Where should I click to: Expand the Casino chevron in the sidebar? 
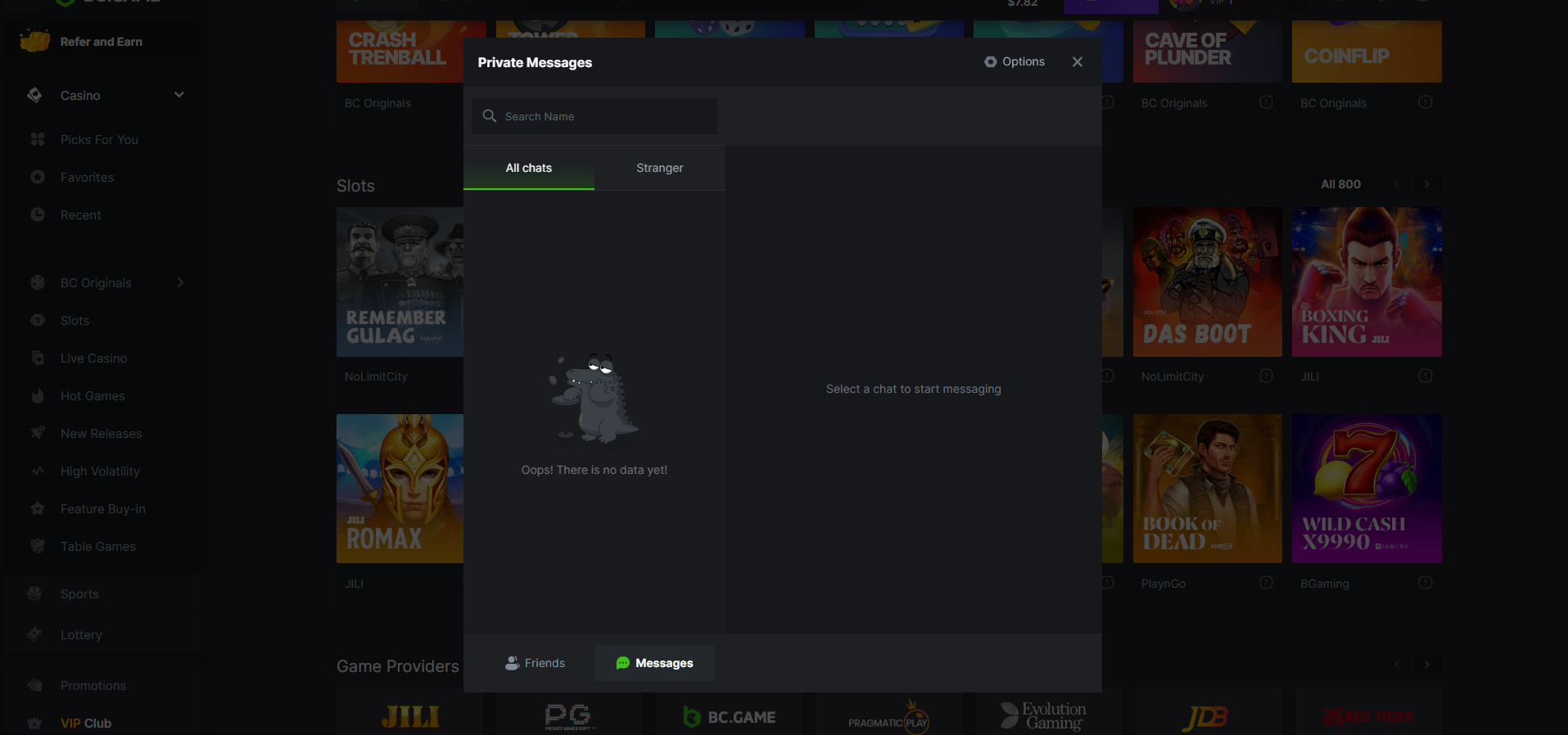pyautogui.click(x=179, y=95)
